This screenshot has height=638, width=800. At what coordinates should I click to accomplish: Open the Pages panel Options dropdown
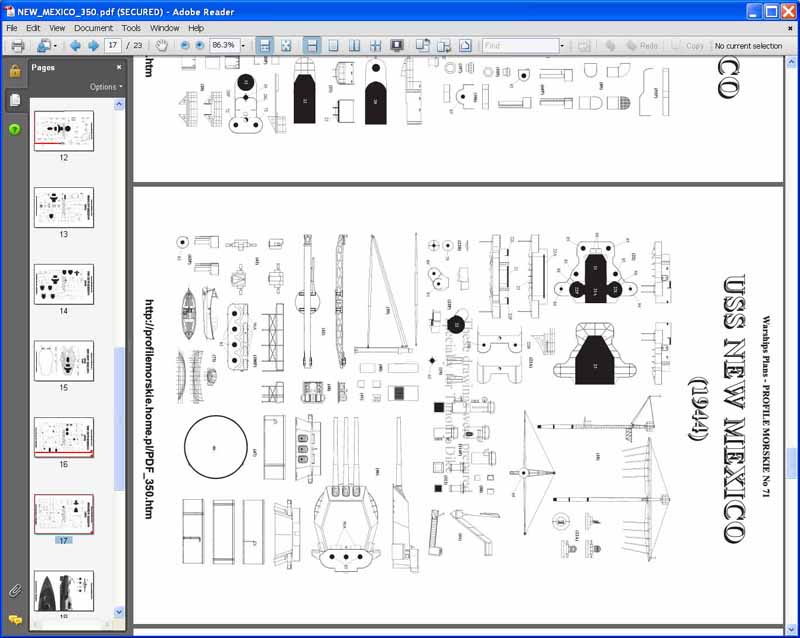[x=106, y=87]
